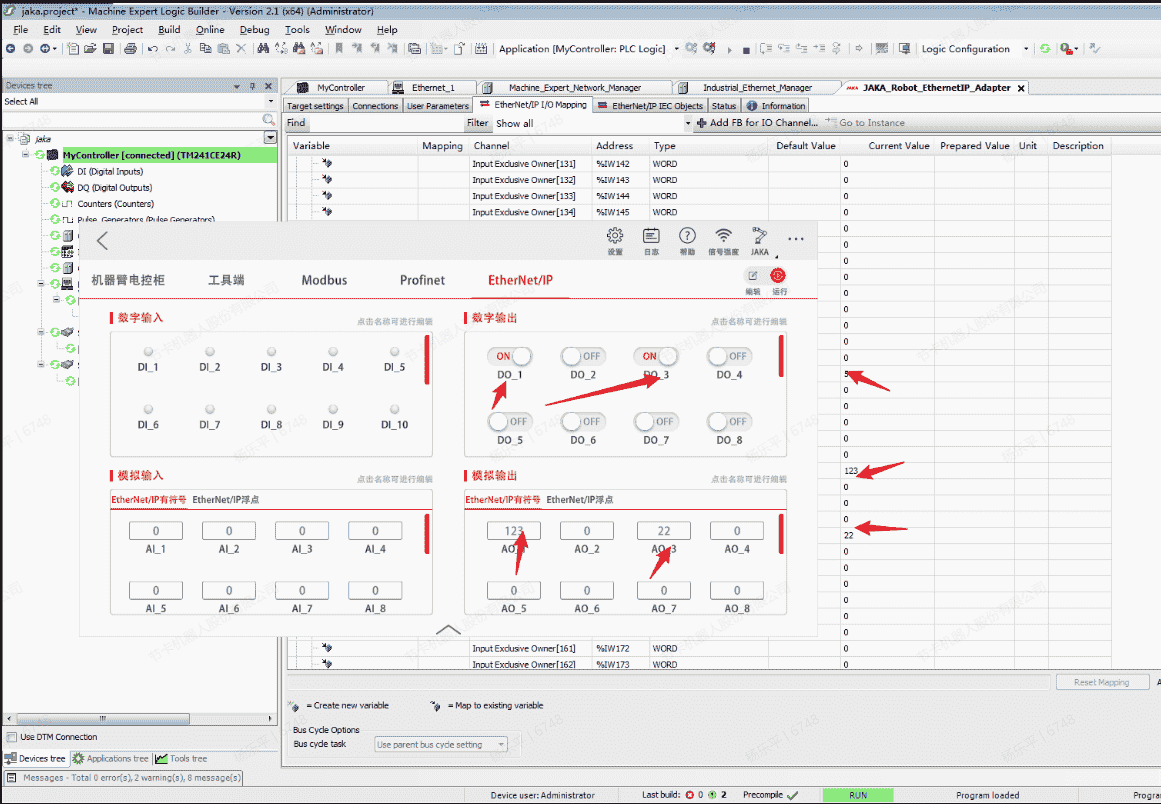
Task: Click the print icon in the toolbar
Action: coord(129,49)
